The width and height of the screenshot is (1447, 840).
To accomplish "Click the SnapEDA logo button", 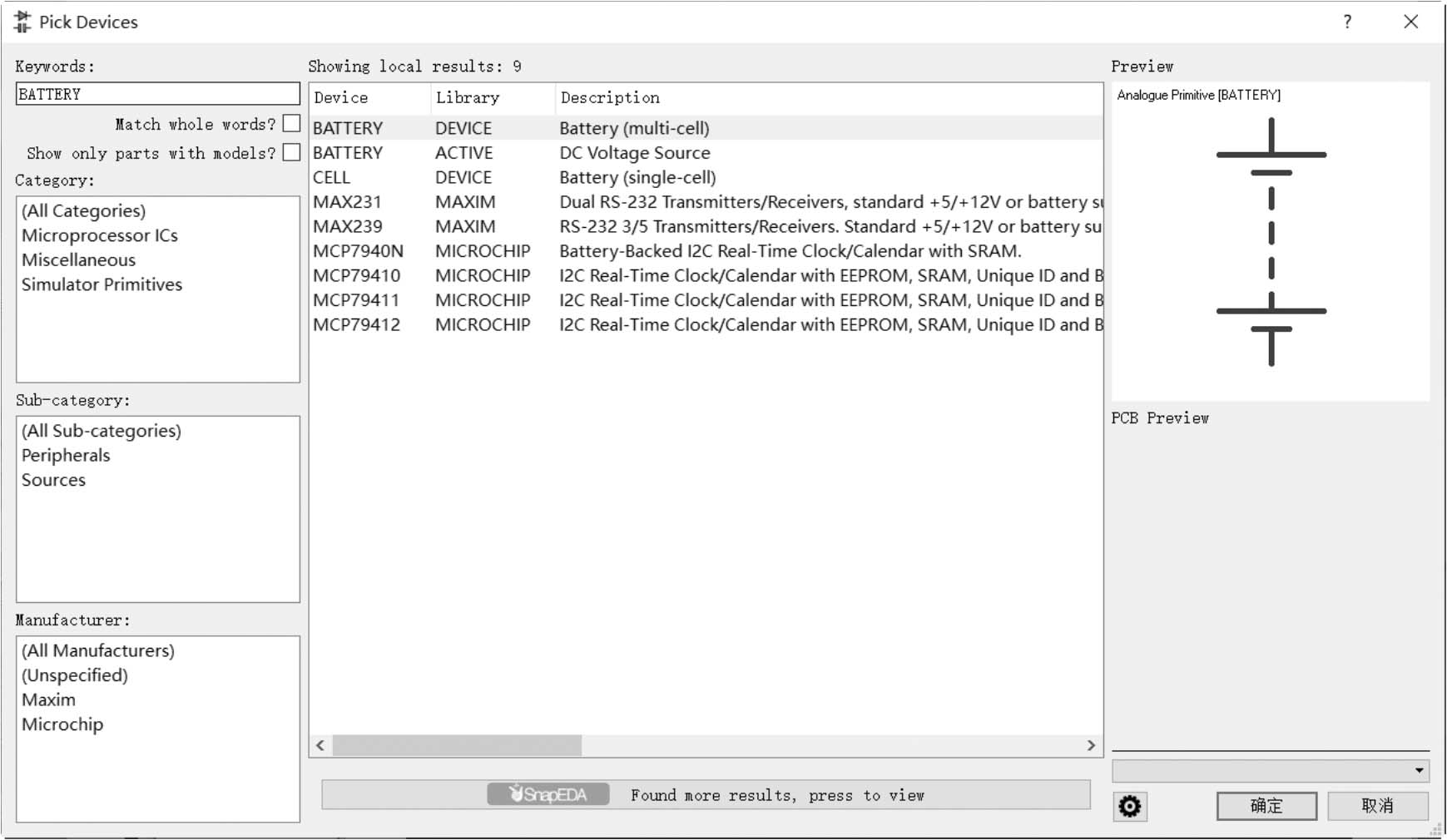I will [548, 794].
